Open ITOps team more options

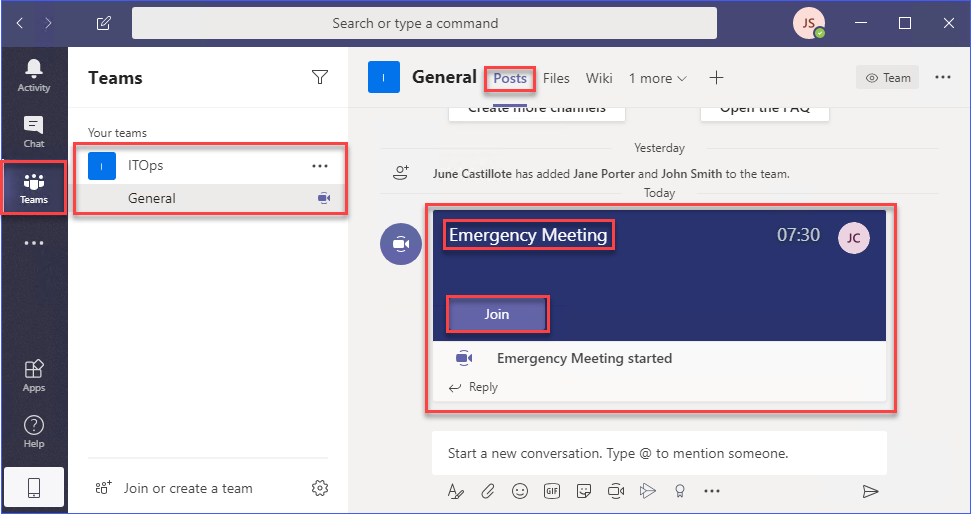320,166
